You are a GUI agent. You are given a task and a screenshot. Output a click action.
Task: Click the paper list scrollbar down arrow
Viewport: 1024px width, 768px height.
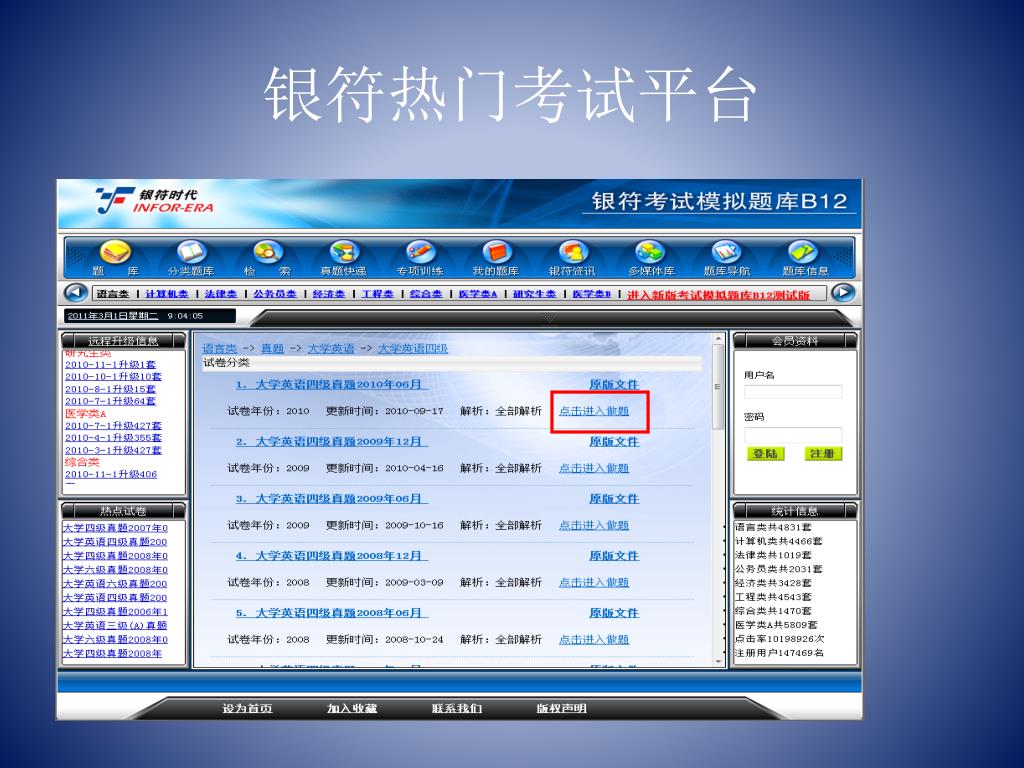(x=718, y=661)
